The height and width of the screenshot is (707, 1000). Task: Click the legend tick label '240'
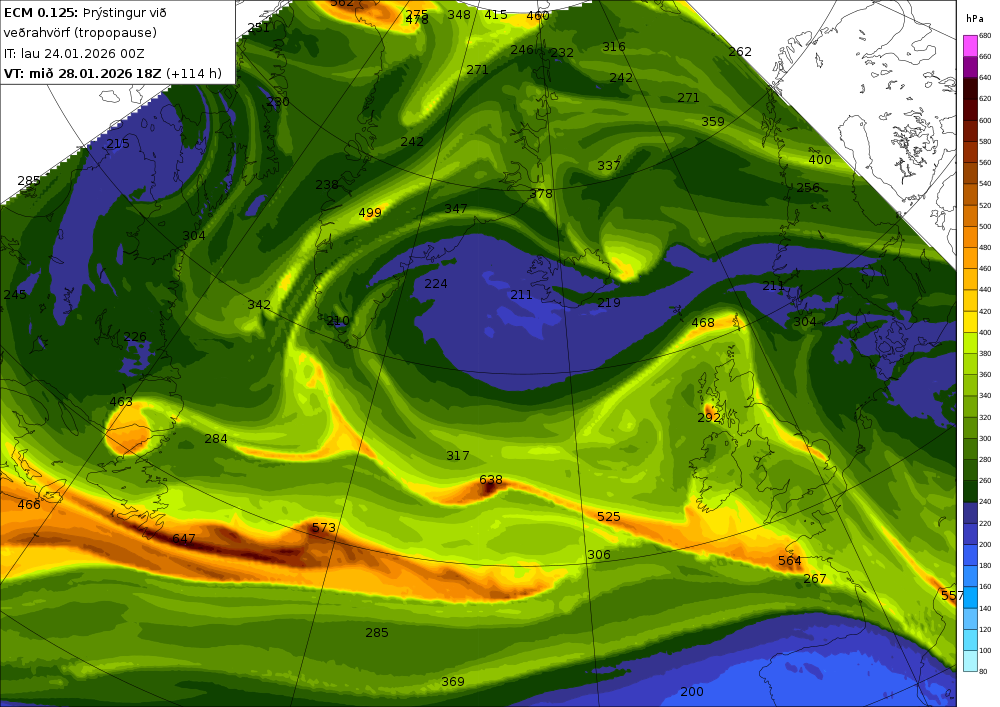[x=985, y=502]
